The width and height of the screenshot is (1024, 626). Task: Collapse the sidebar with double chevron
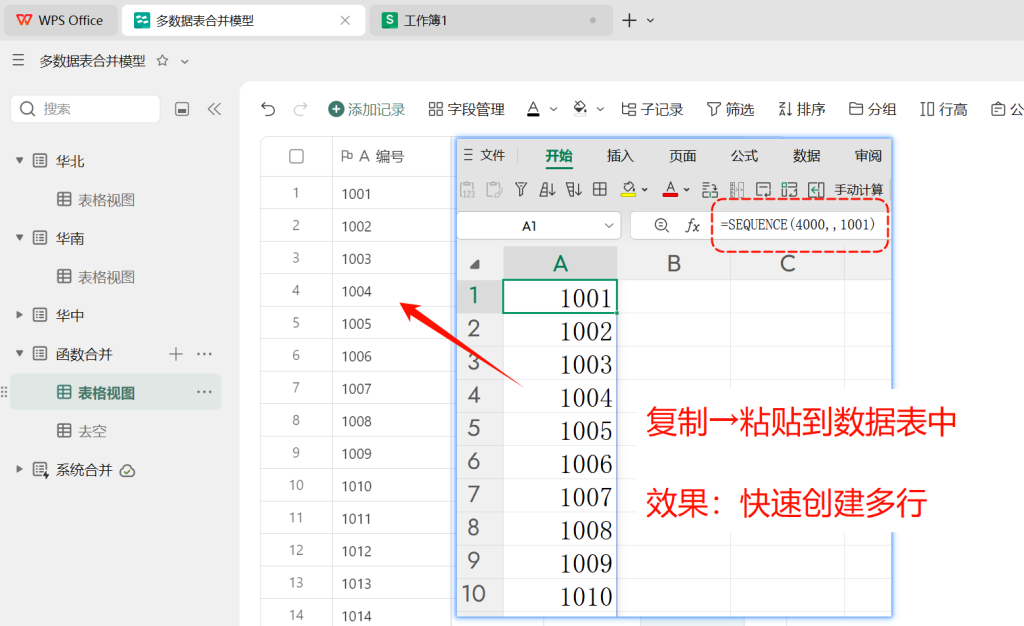click(214, 109)
